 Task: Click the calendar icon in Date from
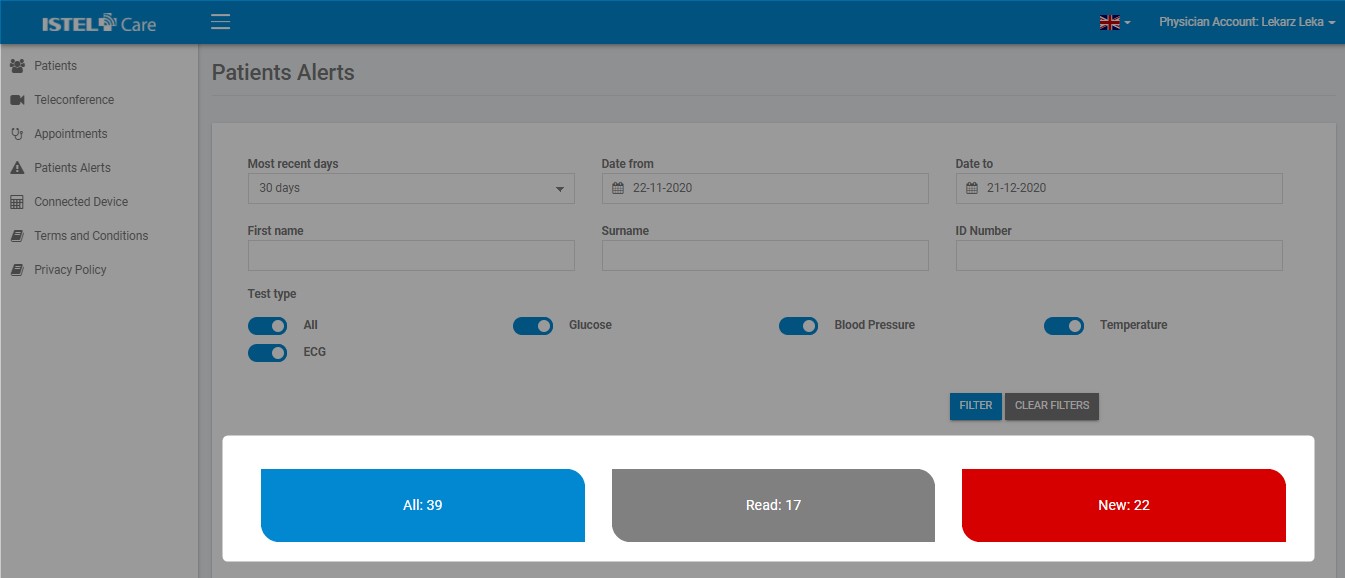(618, 188)
